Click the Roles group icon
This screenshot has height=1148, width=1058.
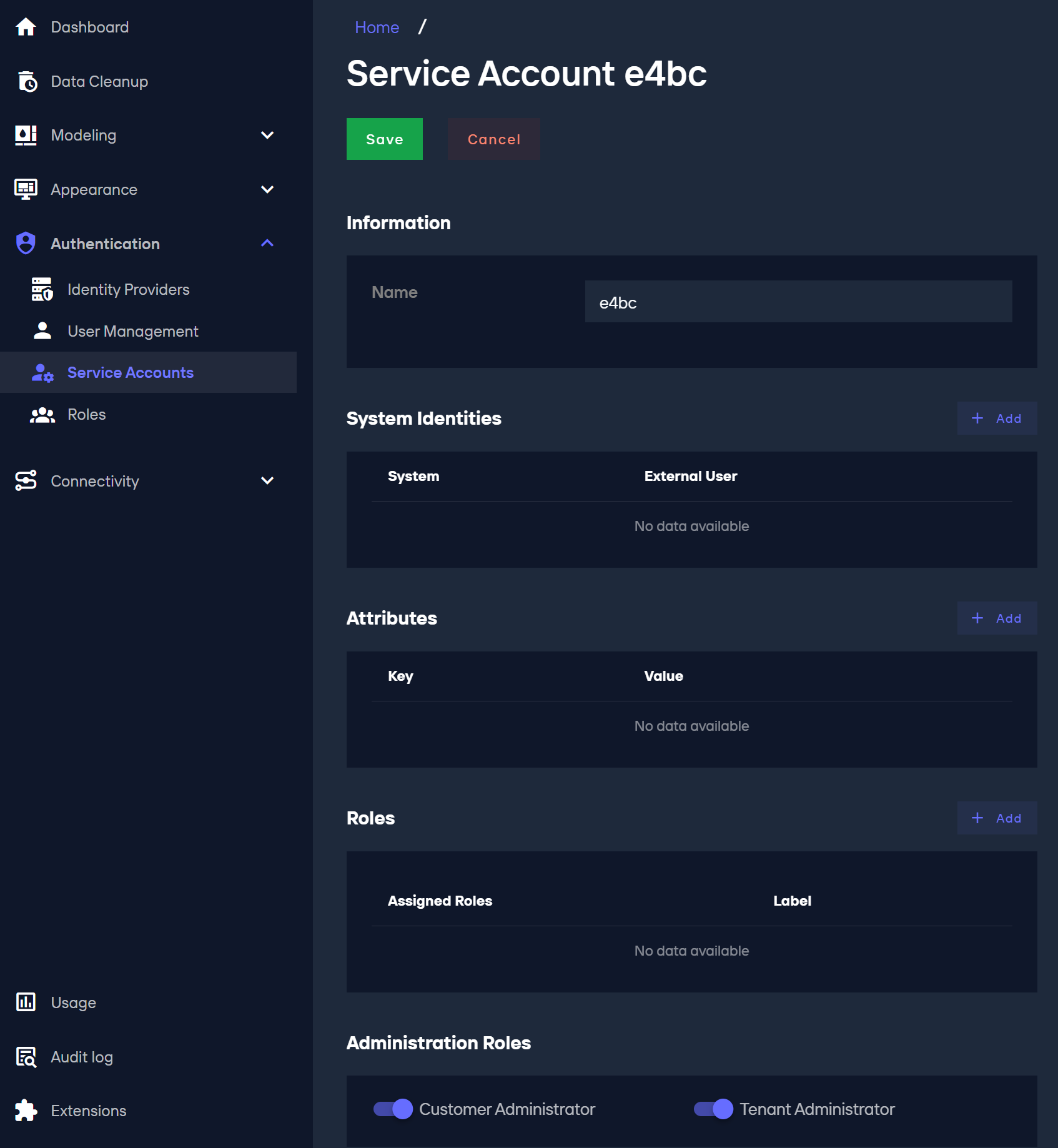tap(42, 415)
